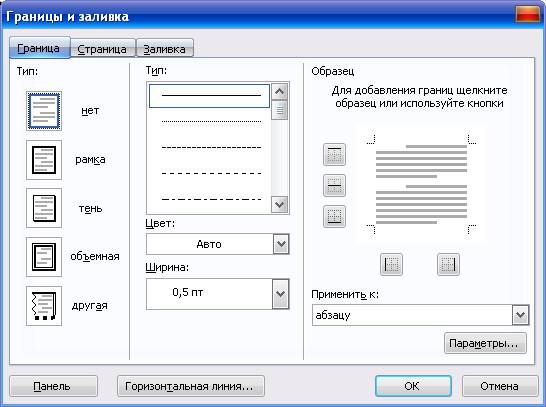Select the 'нет' border setting icon
This screenshot has height=407, width=546.
[44, 111]
